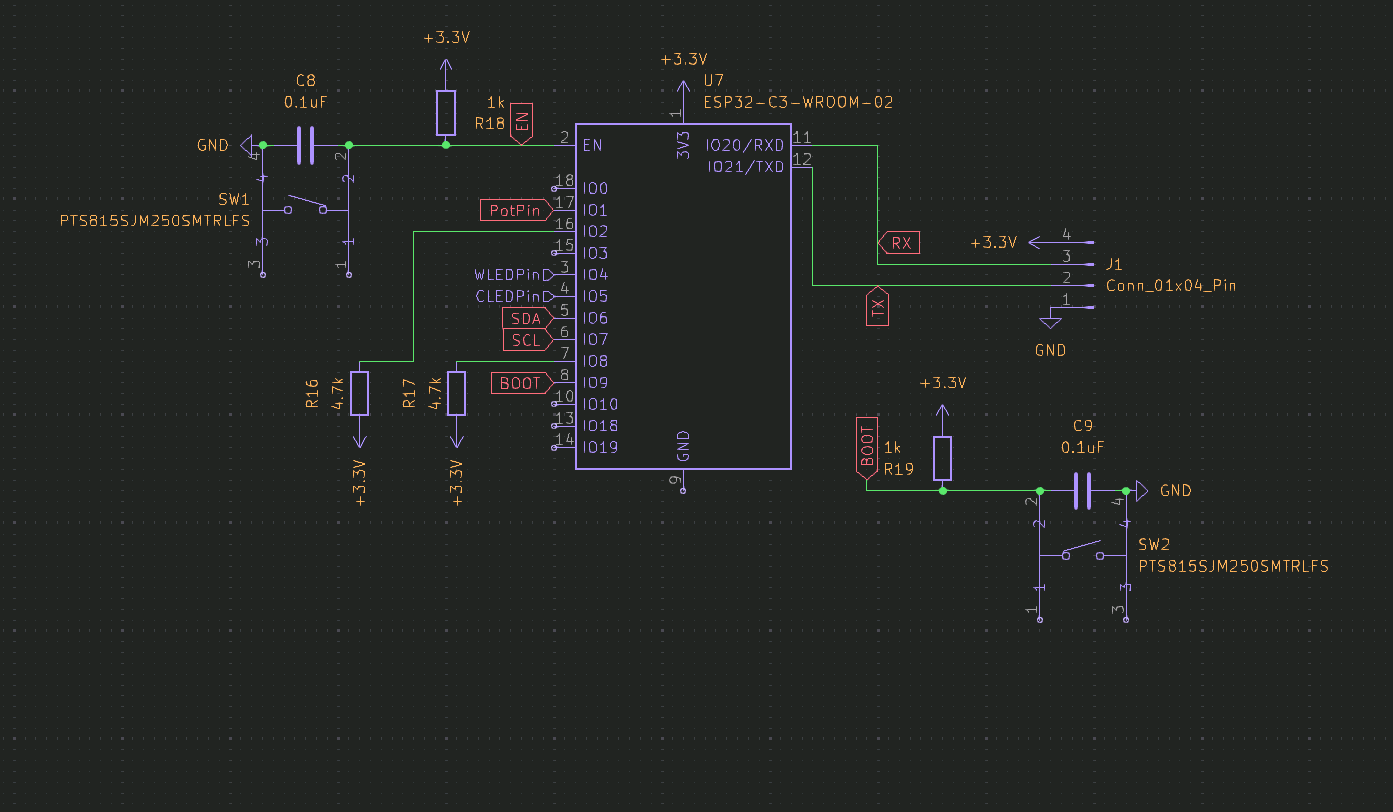Select the EN global label near R18

point(521,123)
